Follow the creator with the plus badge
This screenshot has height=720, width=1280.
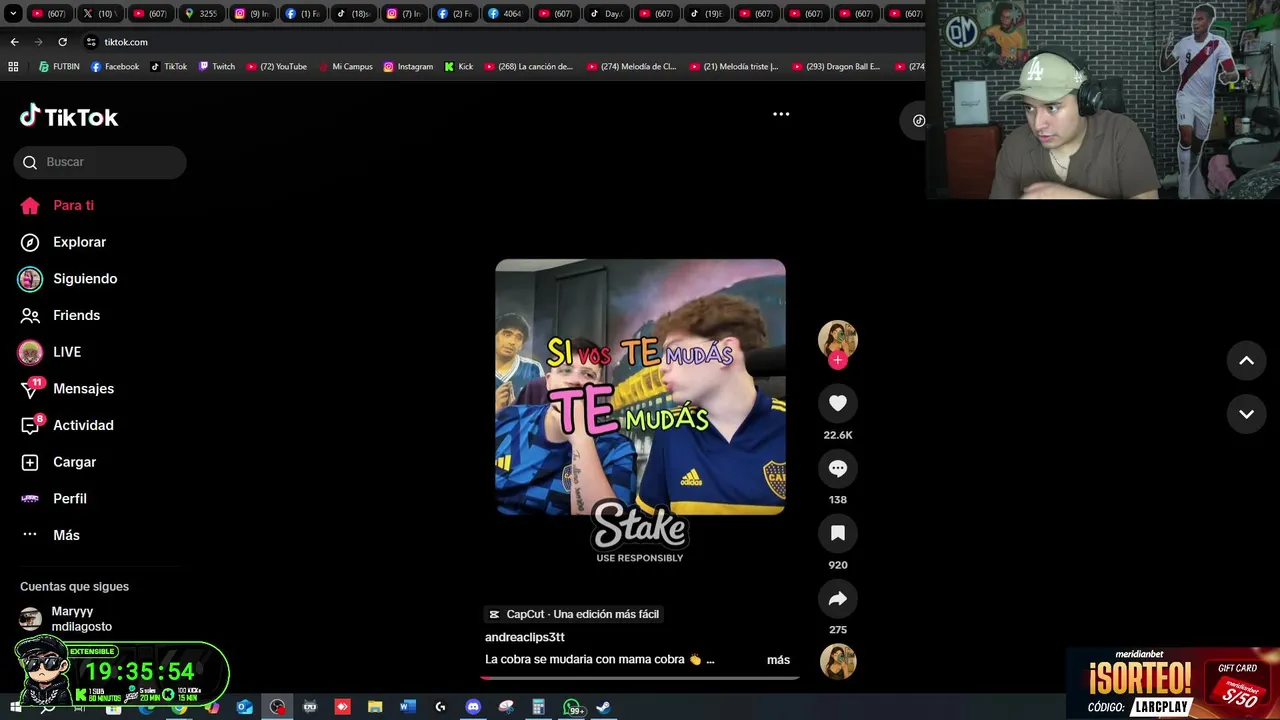838,360
